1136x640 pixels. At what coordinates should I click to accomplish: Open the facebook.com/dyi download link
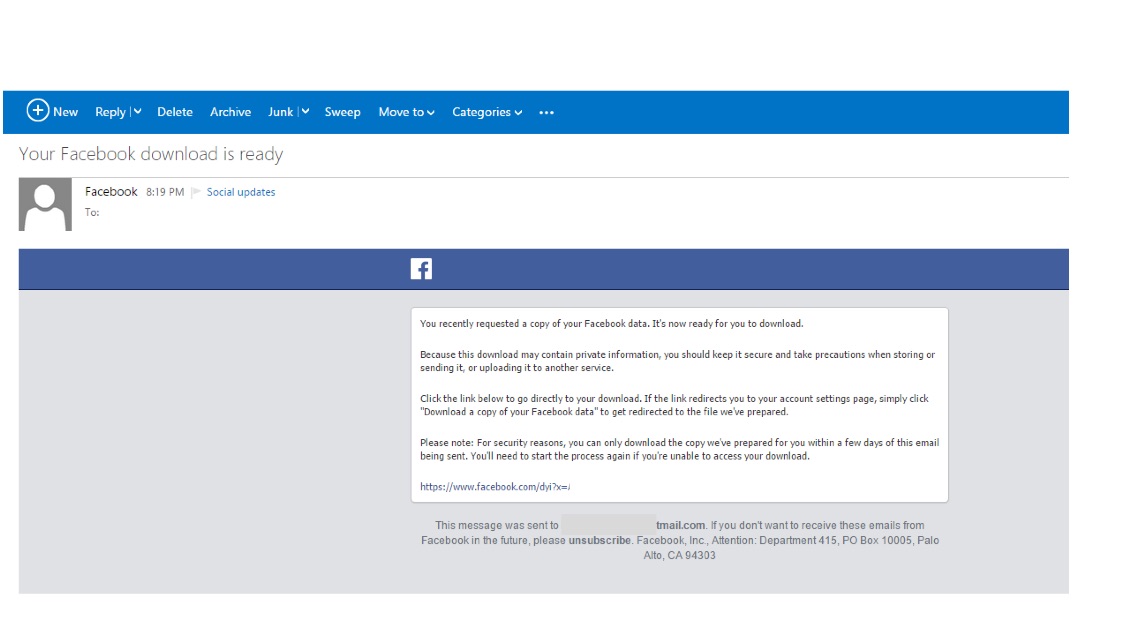(495, 487)
